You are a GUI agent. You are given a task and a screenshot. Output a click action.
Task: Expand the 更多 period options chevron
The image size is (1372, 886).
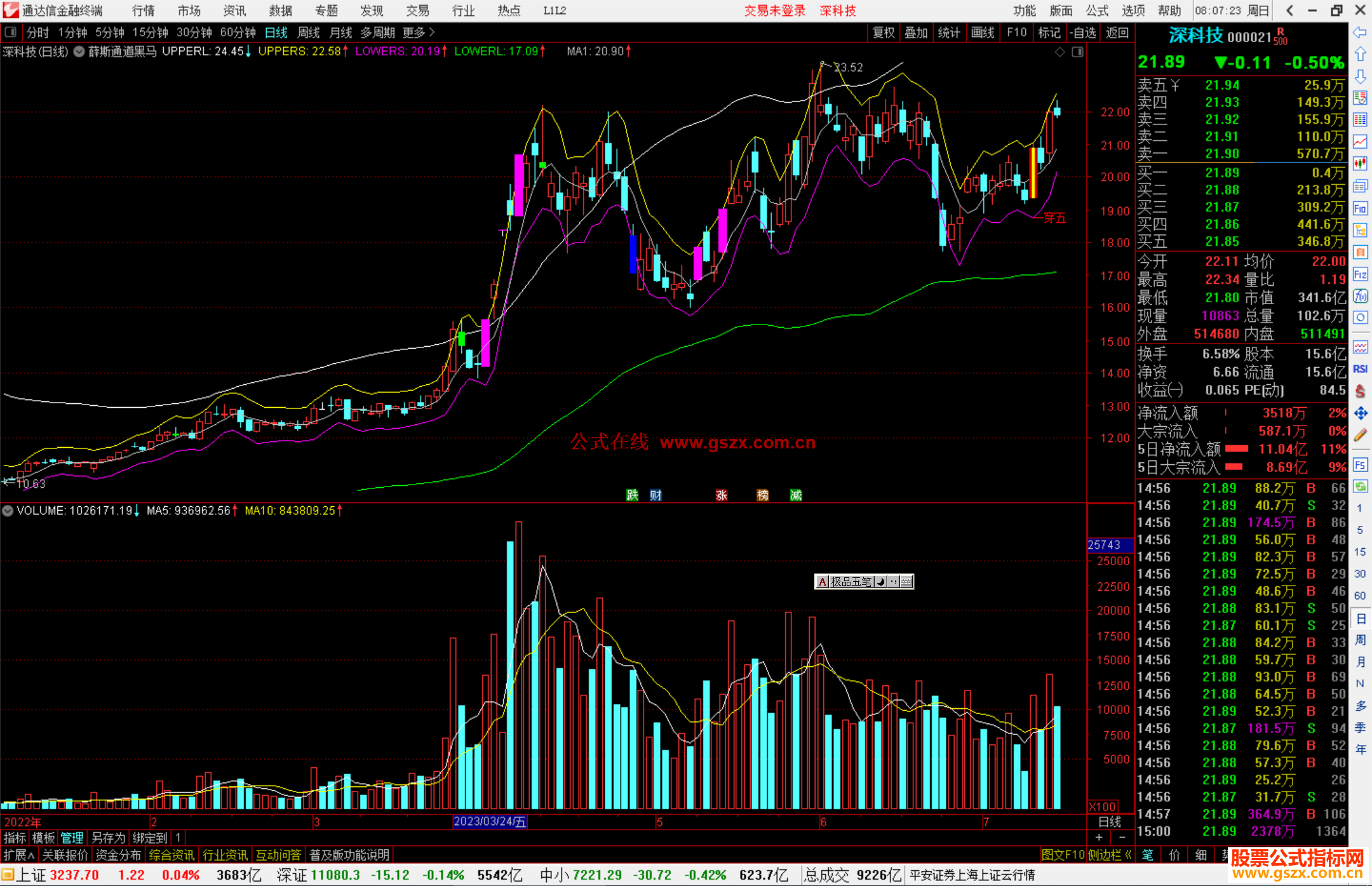433,32
